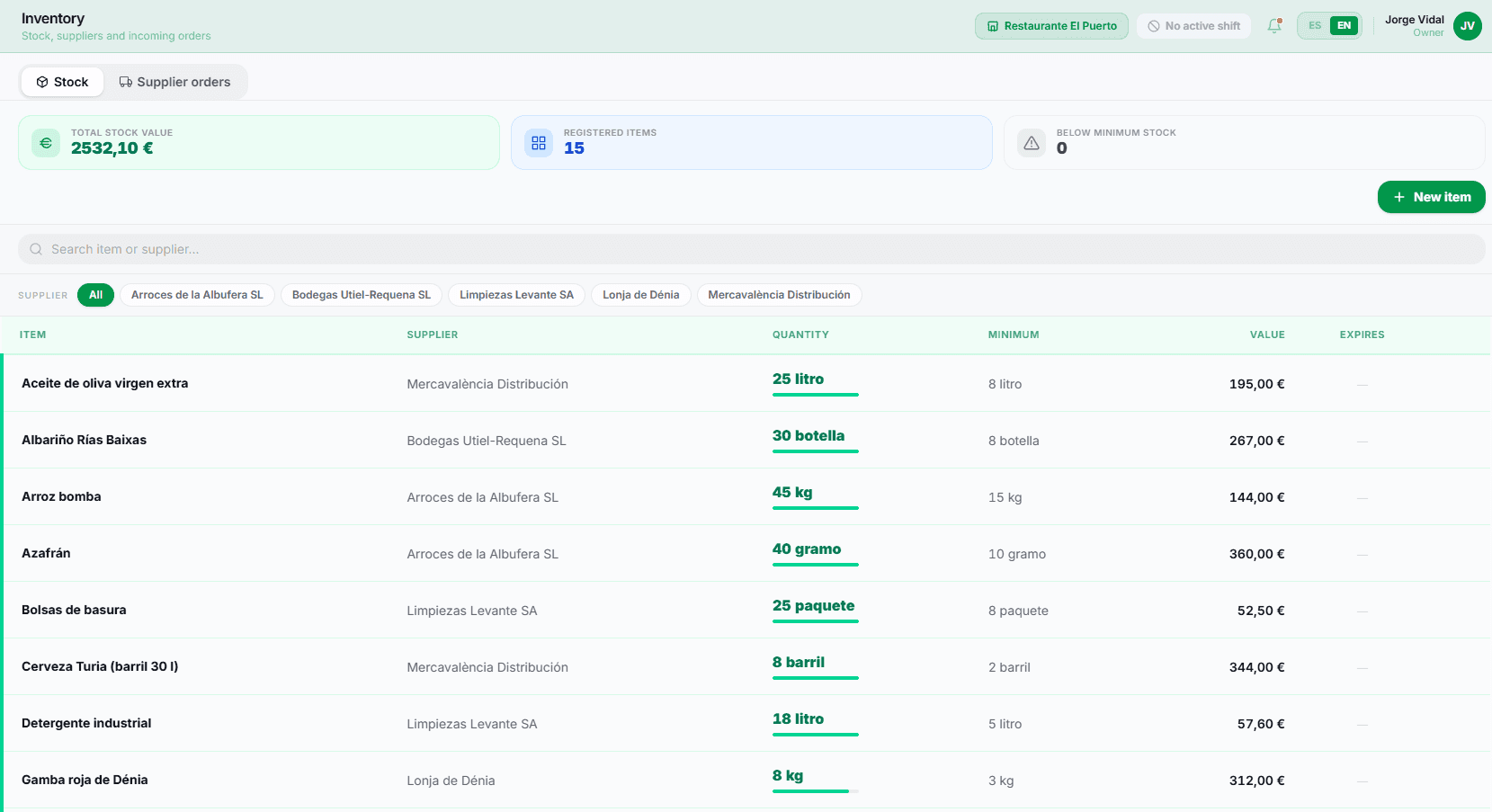Sort by the QUANTITY column header
The height and width of the screenshot is (812, 1492).
800,335
